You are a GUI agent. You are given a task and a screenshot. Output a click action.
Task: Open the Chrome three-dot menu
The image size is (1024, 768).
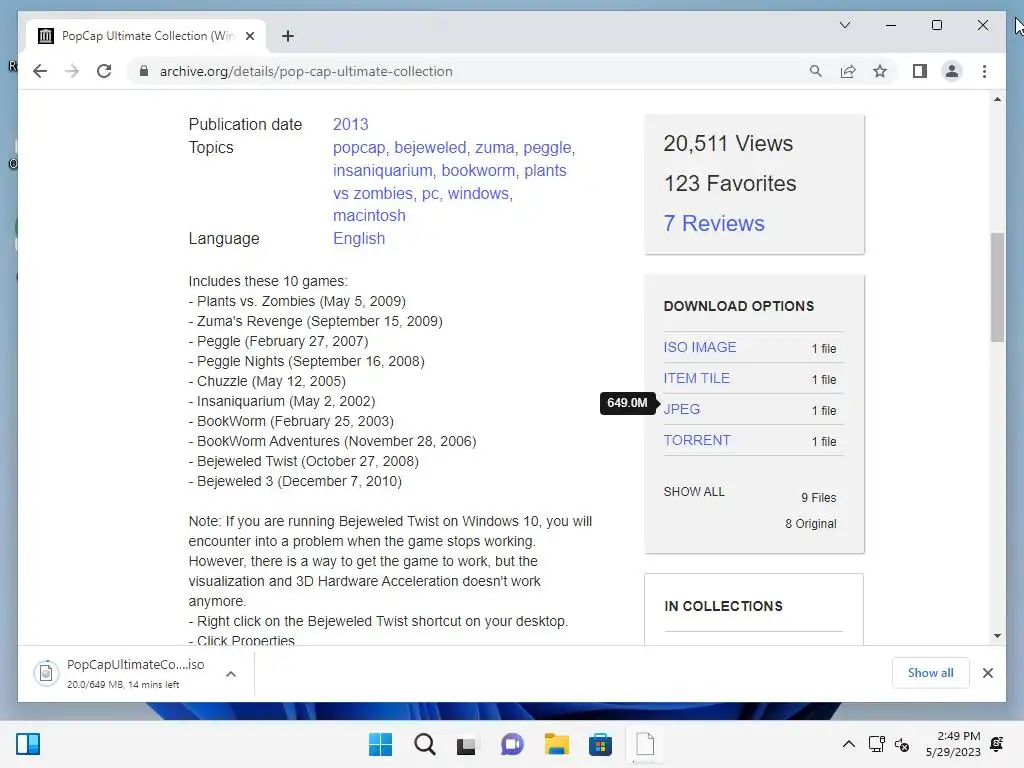pos(984,71)
